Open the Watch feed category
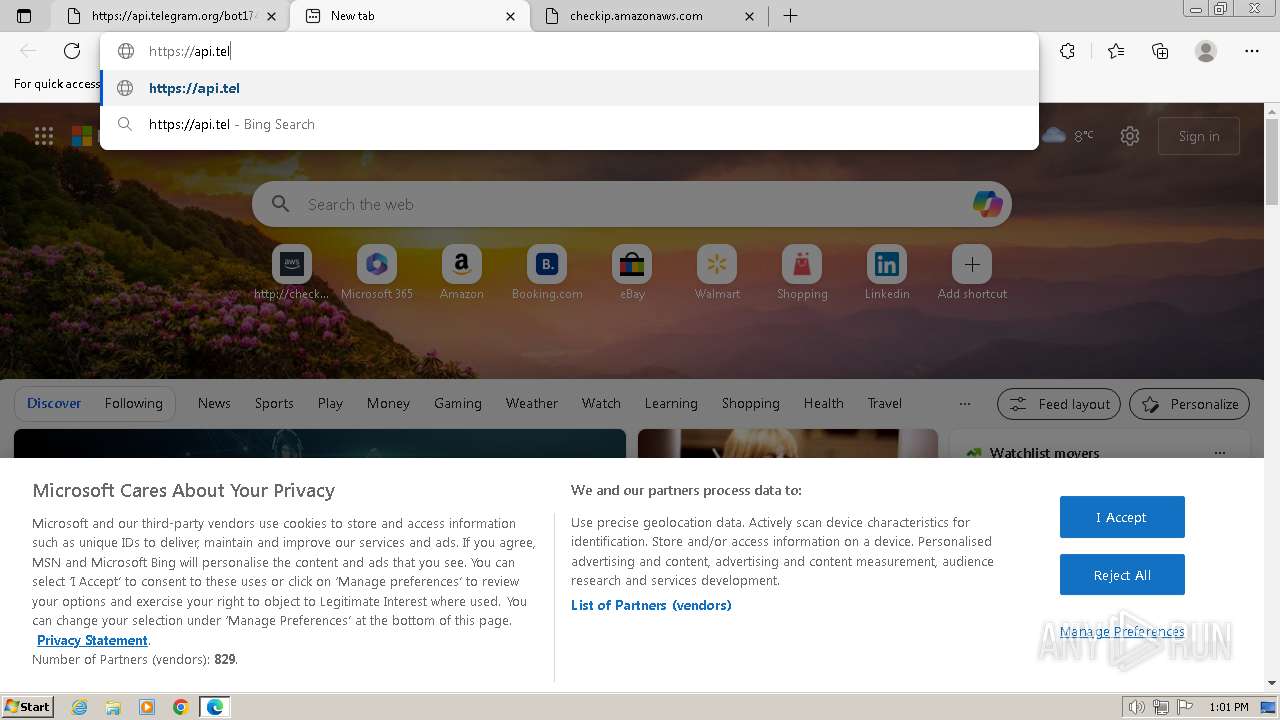The width and height of the screenshot is (1280, 720). pyautogui.click(x=601, y=403)
